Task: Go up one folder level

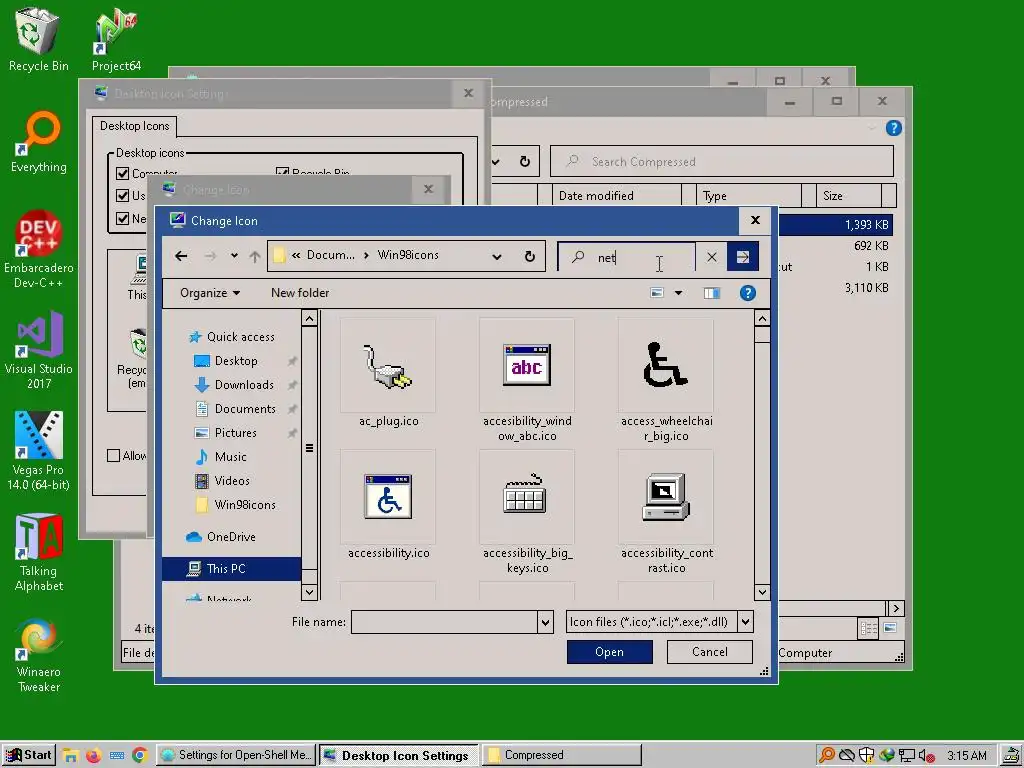Action: [255, 257]
